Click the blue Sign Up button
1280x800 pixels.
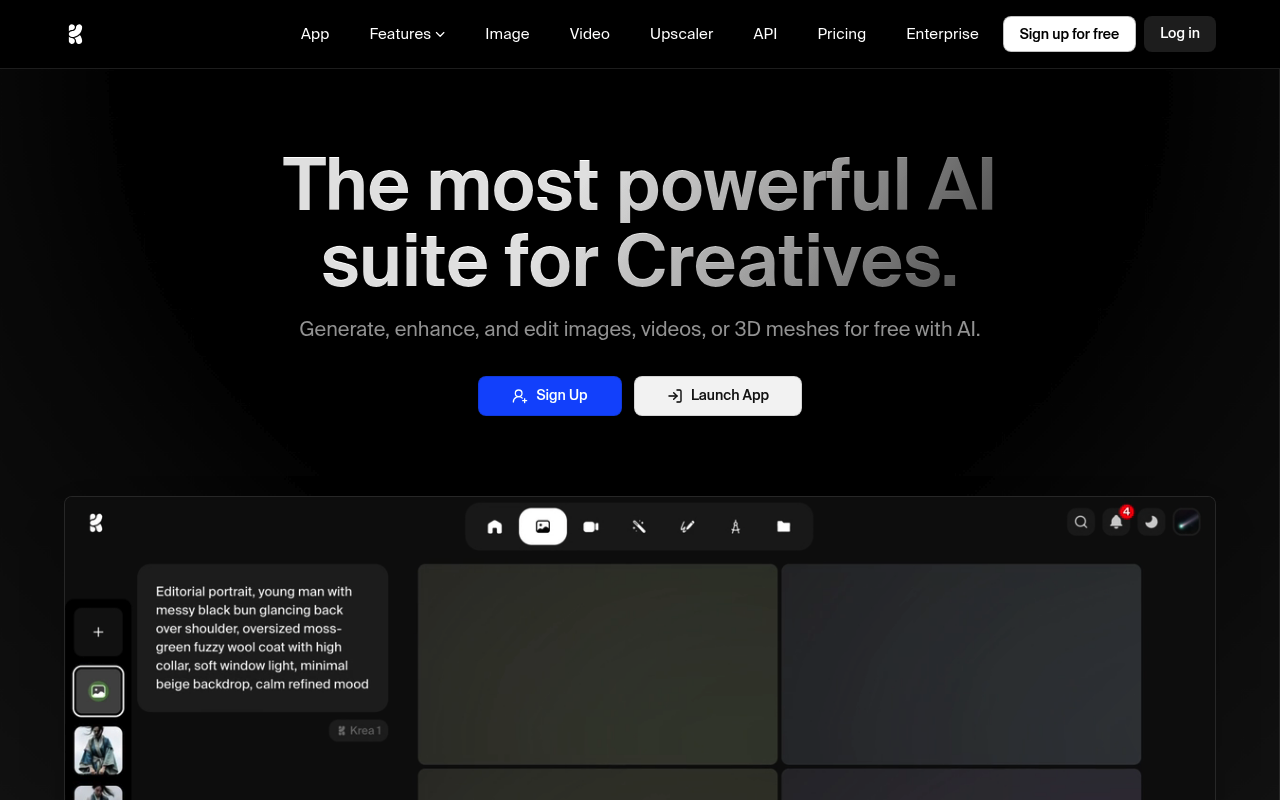click(550, 396)
